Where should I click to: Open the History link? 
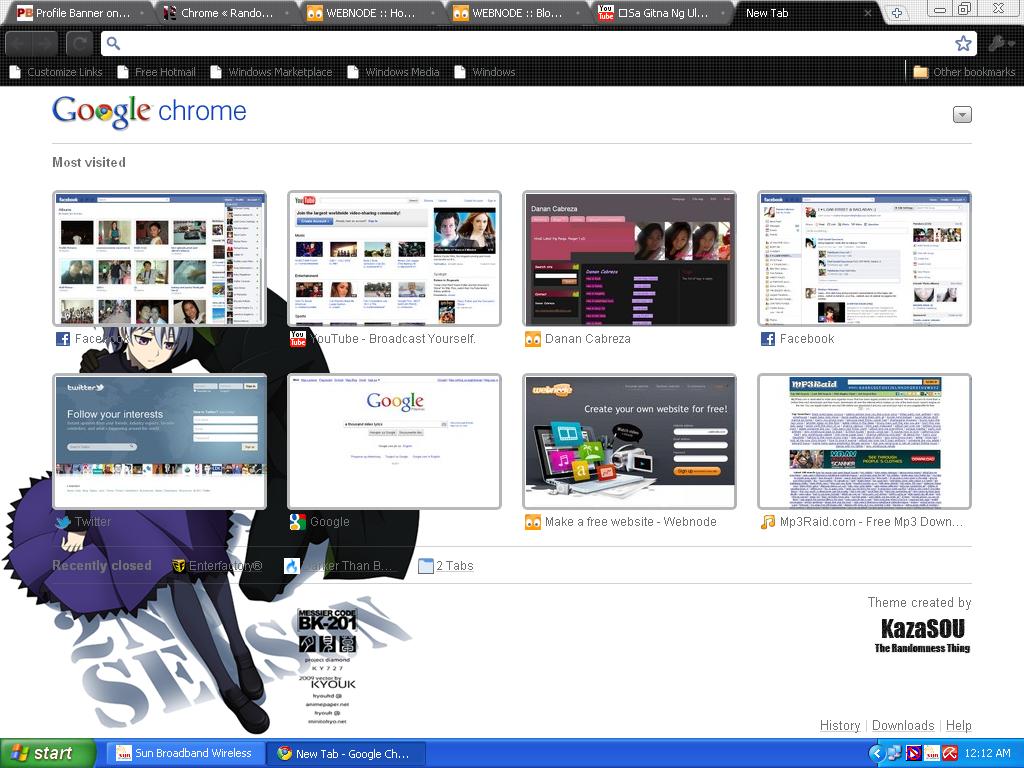pyautogui.click(x=839, y=726)
